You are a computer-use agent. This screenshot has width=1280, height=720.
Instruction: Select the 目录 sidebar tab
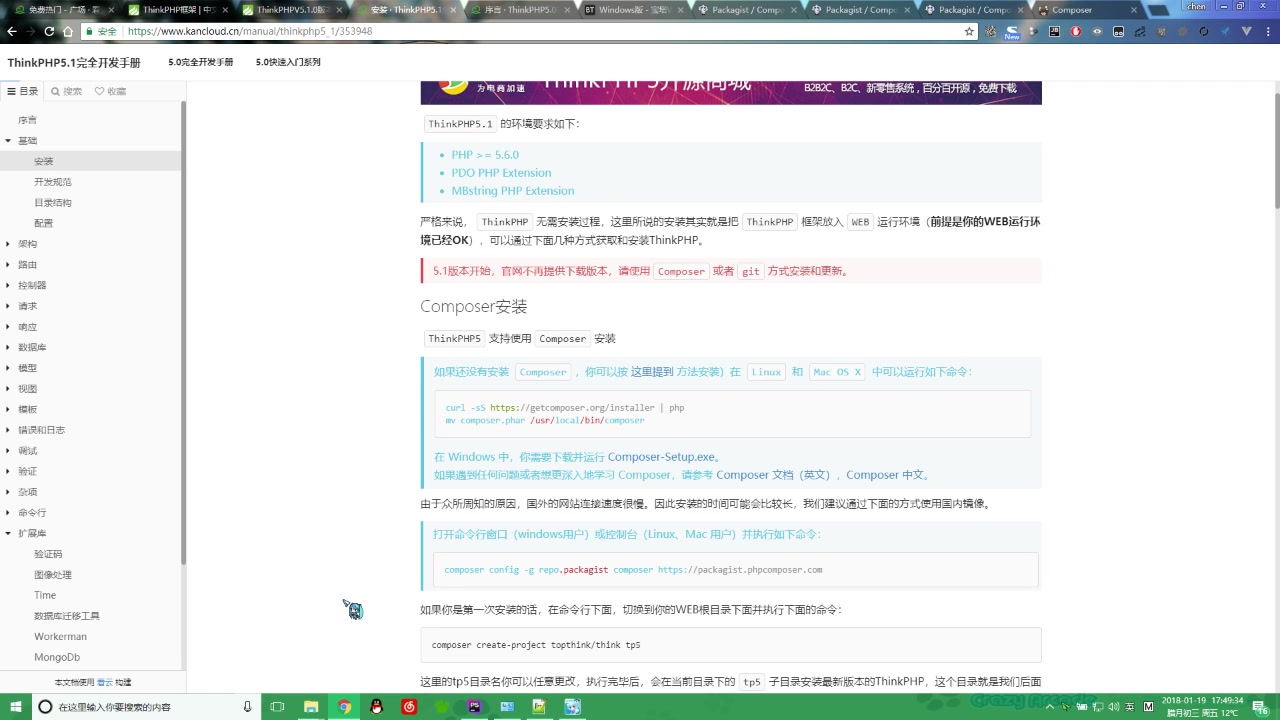point(23,91)
